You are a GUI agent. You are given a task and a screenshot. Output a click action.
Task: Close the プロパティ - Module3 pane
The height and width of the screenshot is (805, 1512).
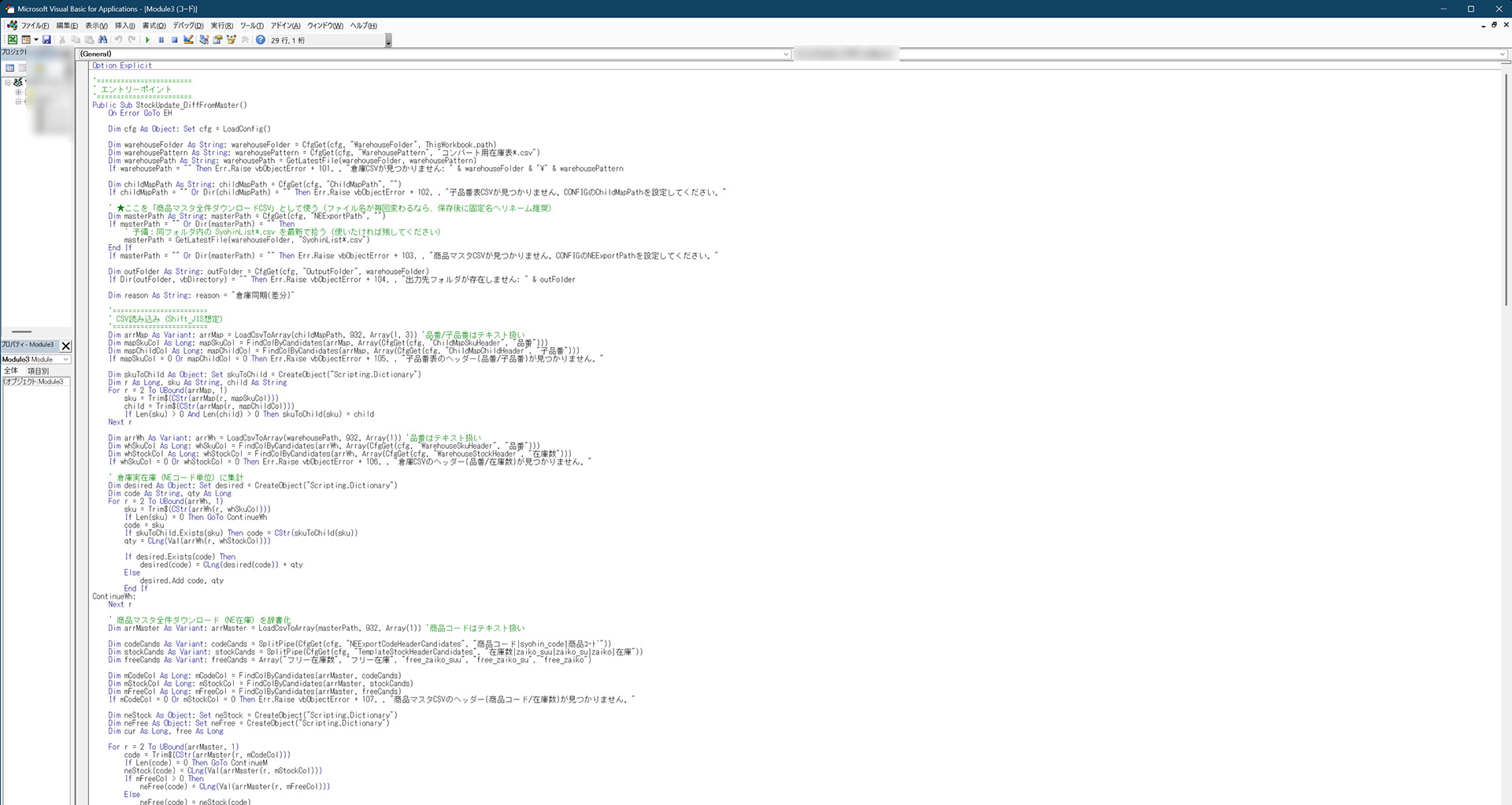(x=66, y=346)
